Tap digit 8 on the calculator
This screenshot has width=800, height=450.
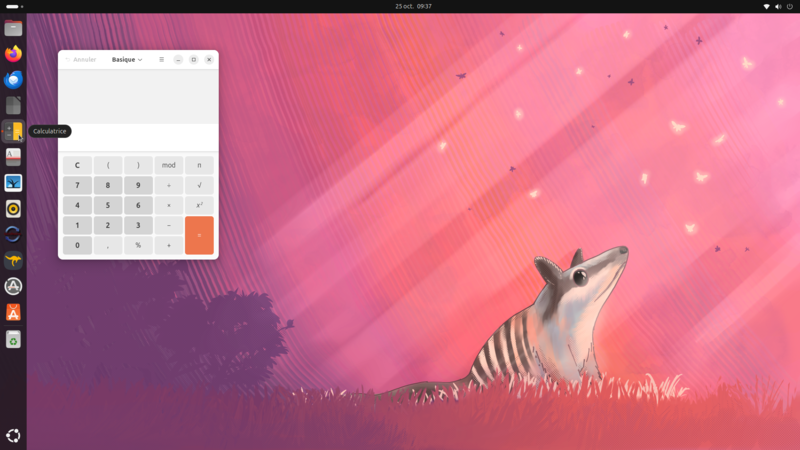click(108, 185)
